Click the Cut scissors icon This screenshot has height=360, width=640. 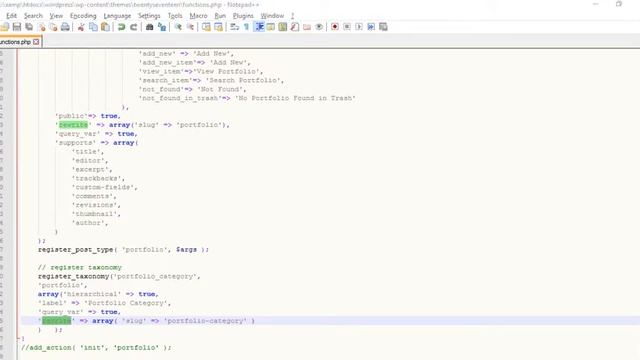[81, 27]
